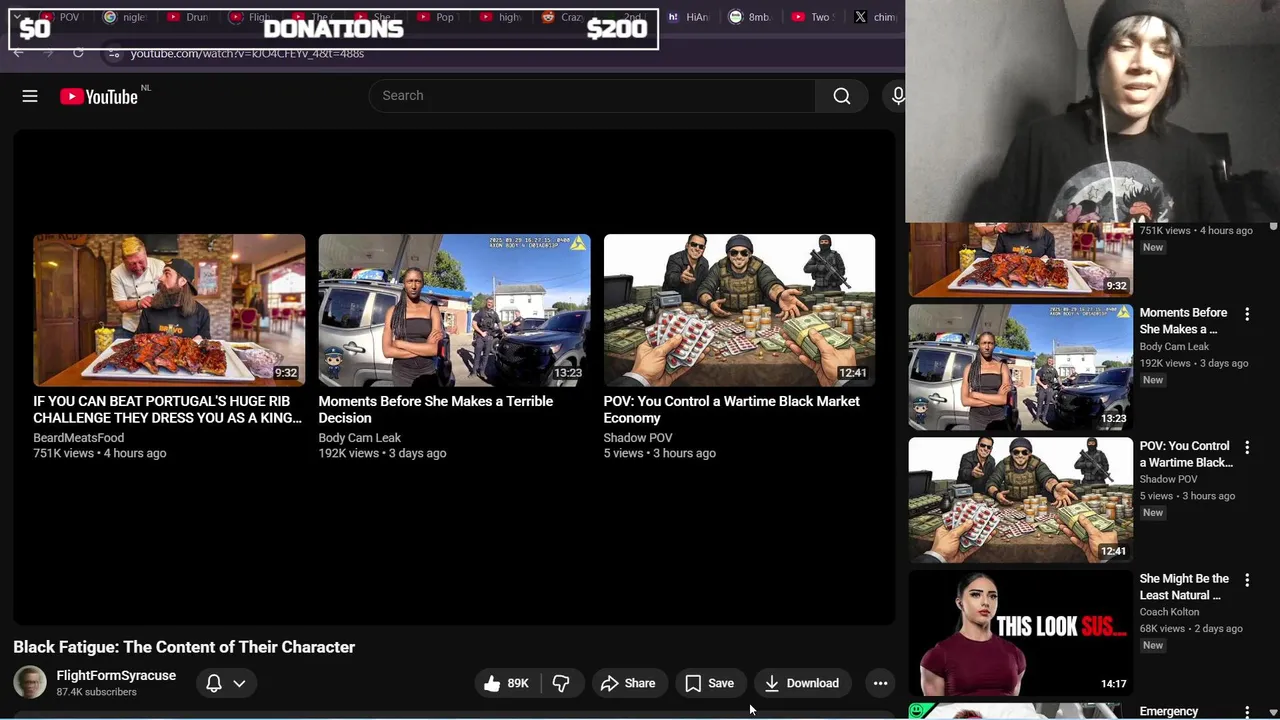The height and width of the screenshot is (720, 1280).
Task: Switch to the 'HiAn' browser tab
Action: pos(688,17)
